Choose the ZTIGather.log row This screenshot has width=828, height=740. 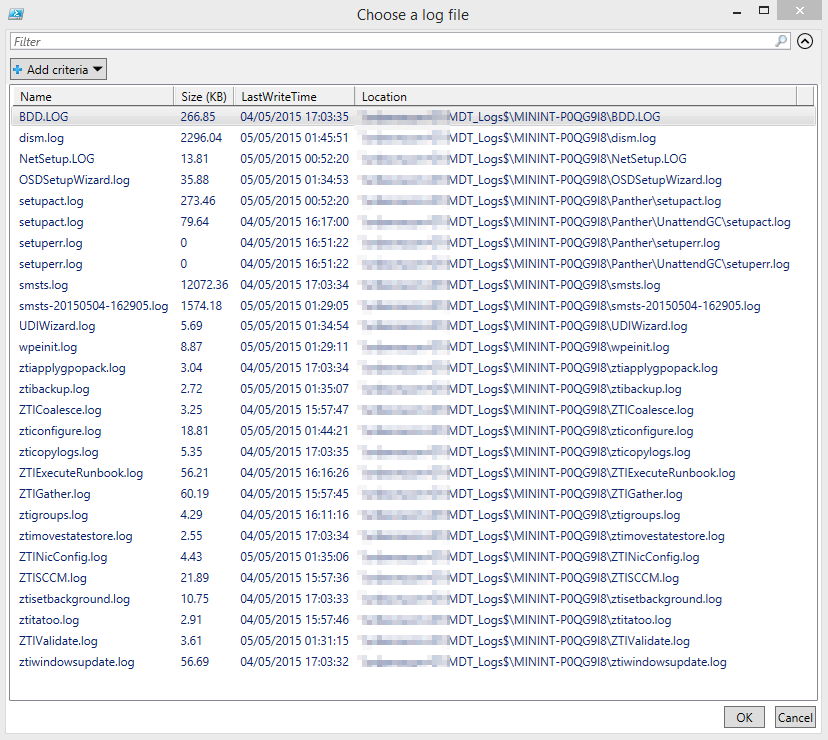pos(55,494)
